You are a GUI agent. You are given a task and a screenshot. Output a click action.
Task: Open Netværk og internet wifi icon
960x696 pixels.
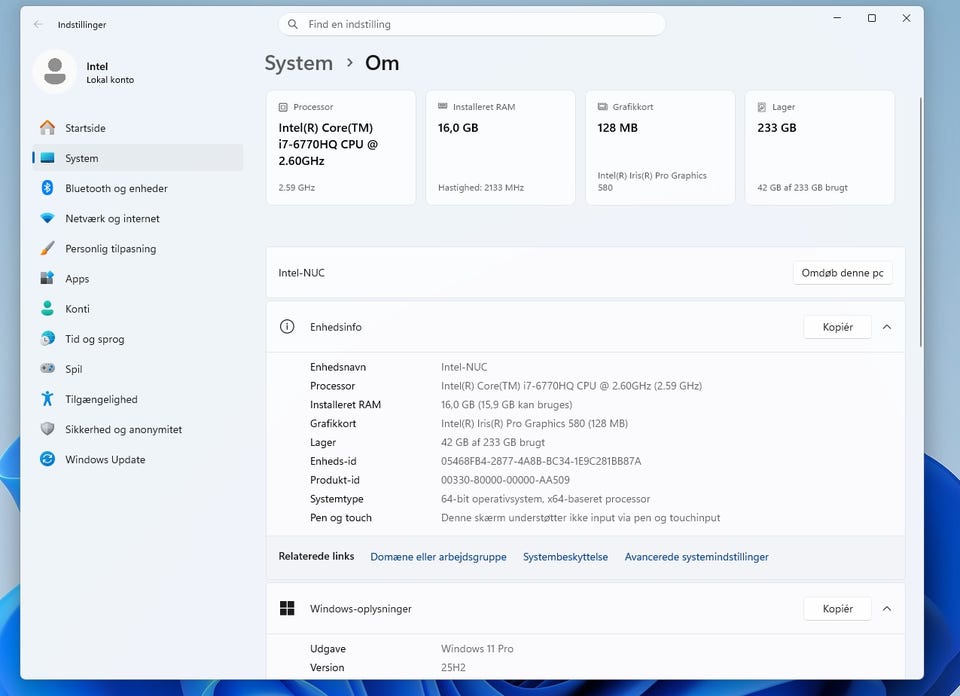tap(47, 218)
